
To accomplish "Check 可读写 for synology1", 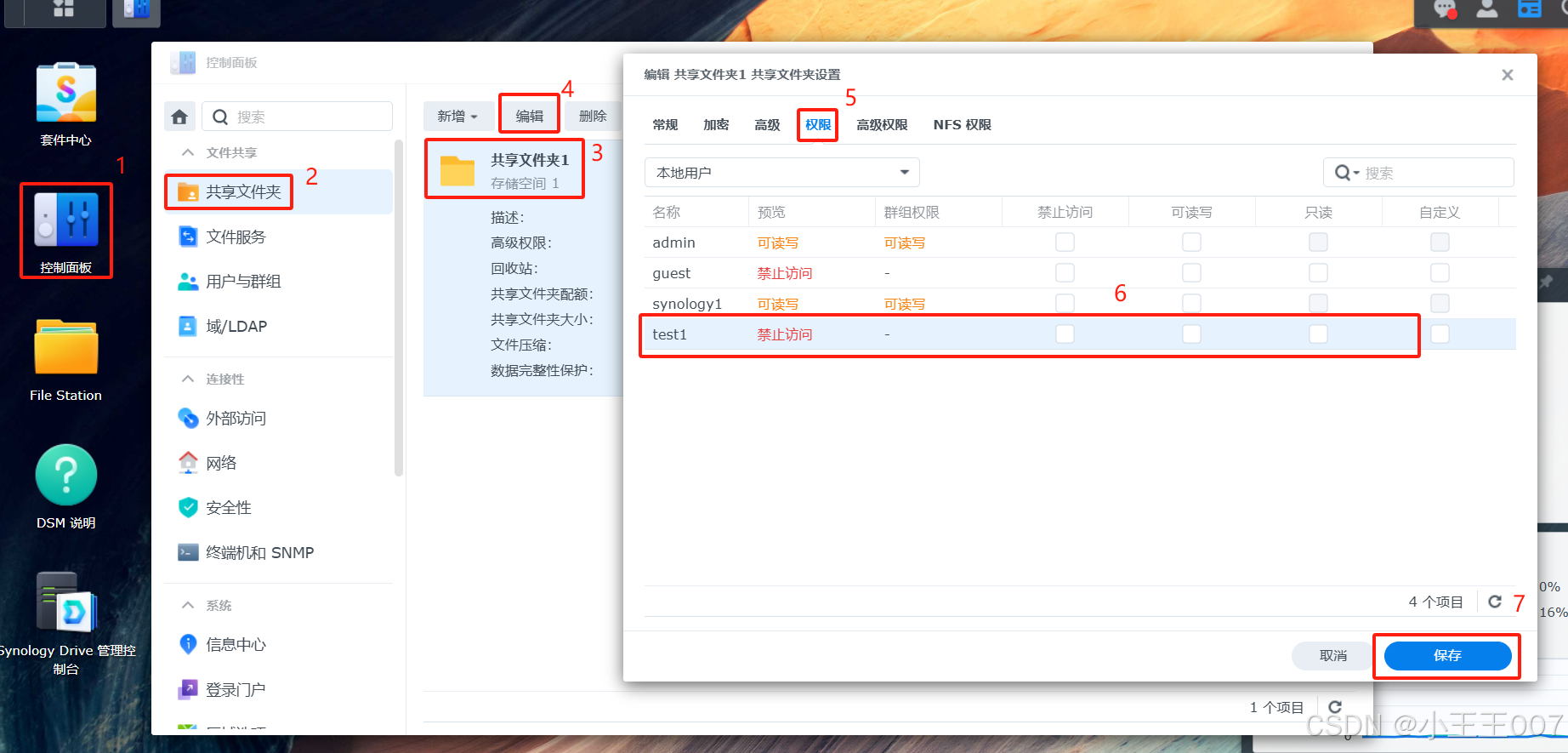I will 1191,304.
